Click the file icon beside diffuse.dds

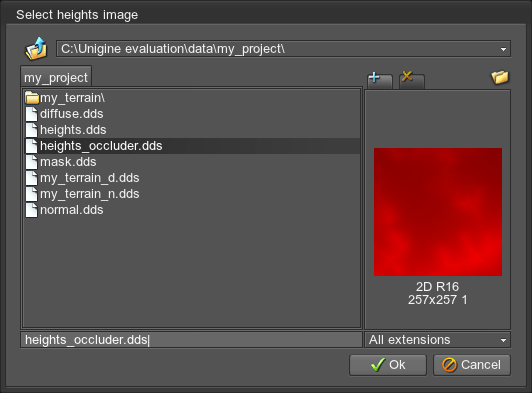(32, 114)
